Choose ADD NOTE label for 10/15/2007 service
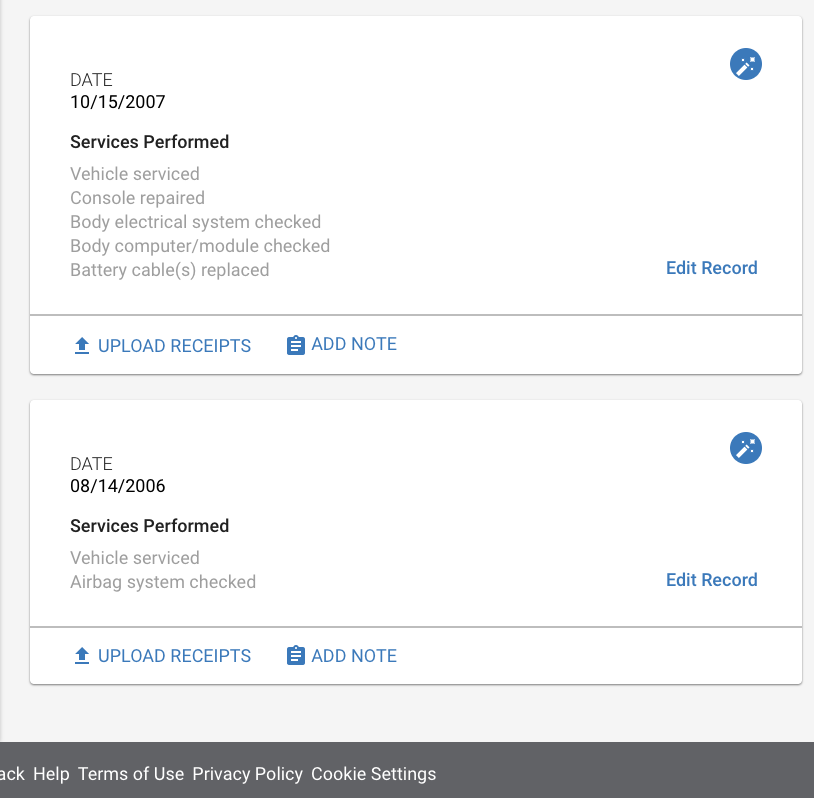 [354, 344]
